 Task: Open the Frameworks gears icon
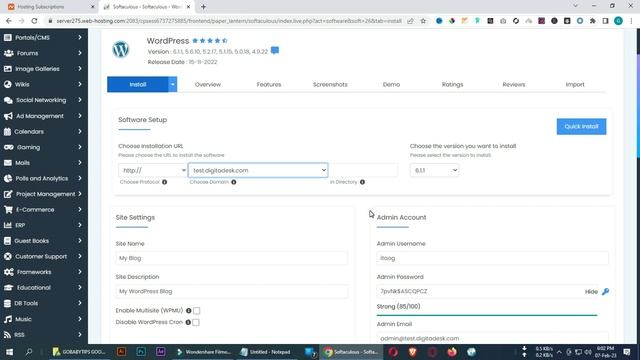pos(9,272)
